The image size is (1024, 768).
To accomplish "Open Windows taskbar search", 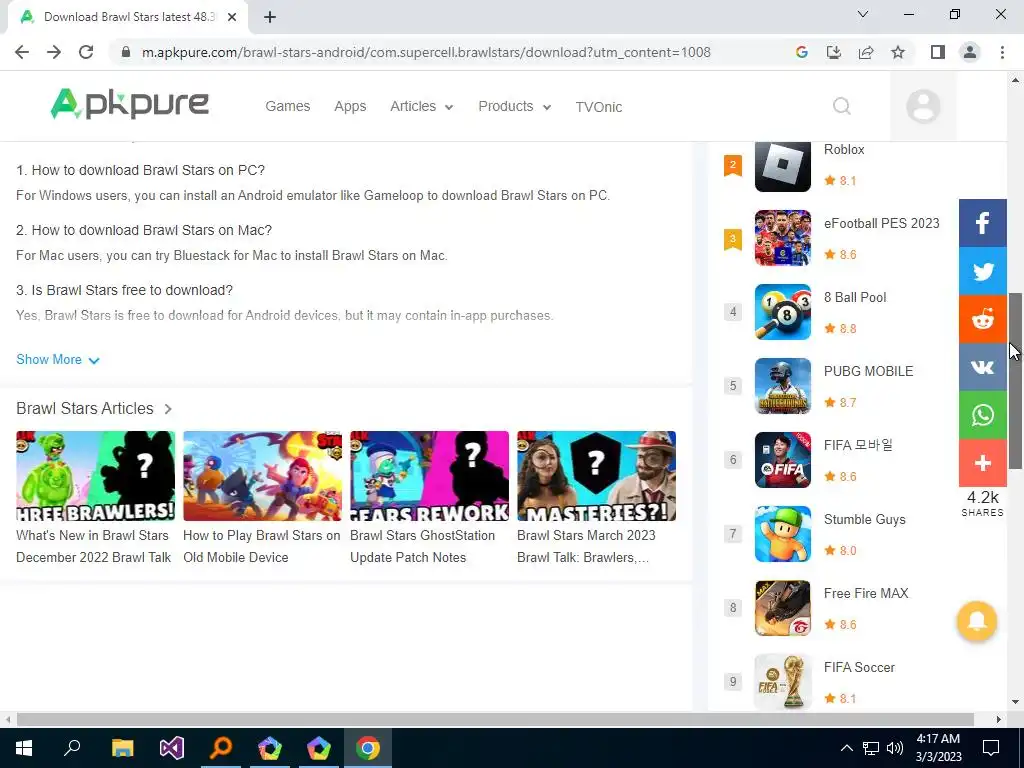I will pos(72,748).
